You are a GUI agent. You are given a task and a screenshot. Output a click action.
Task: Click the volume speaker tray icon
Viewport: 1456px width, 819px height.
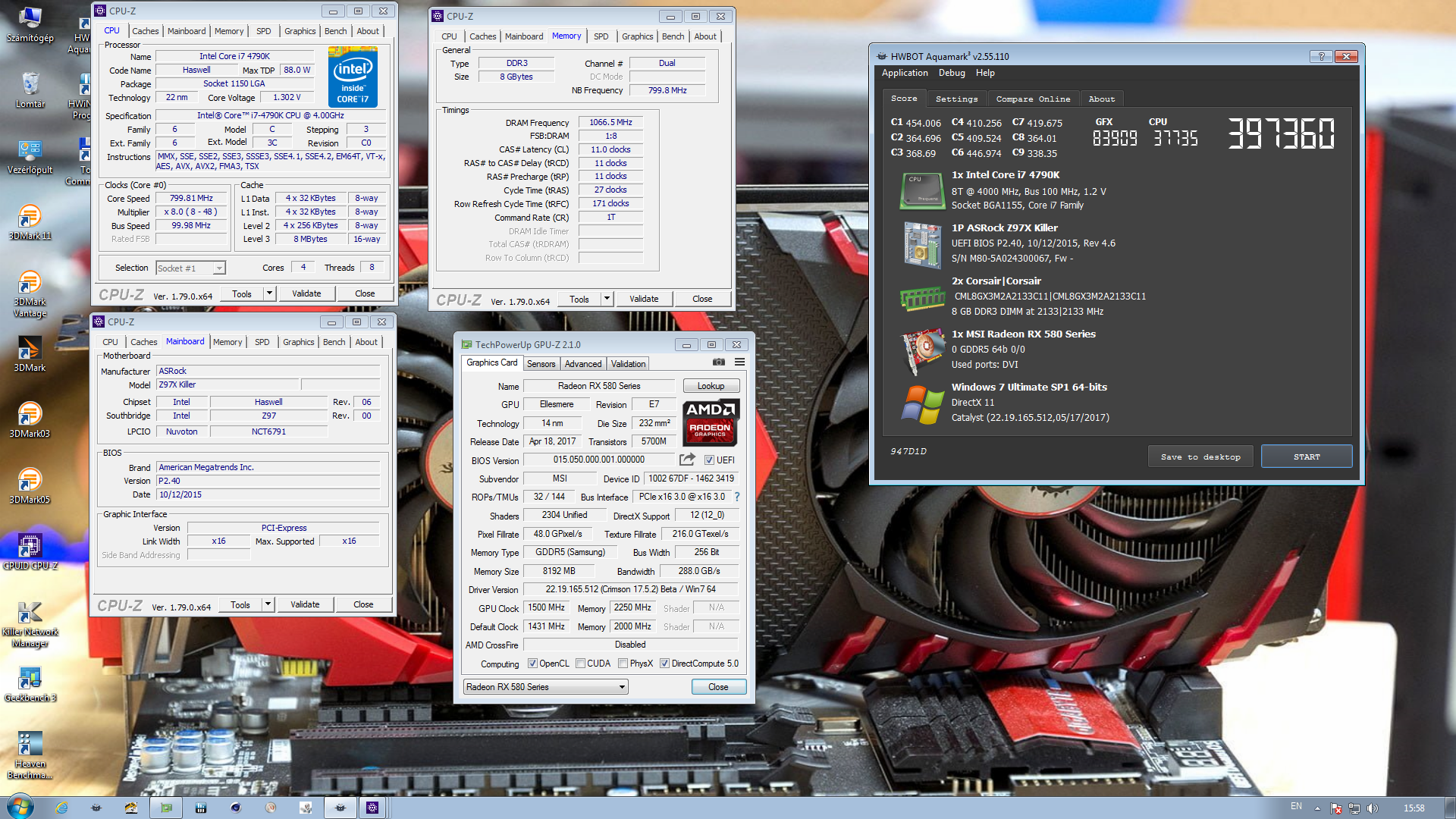(1372, 808)
